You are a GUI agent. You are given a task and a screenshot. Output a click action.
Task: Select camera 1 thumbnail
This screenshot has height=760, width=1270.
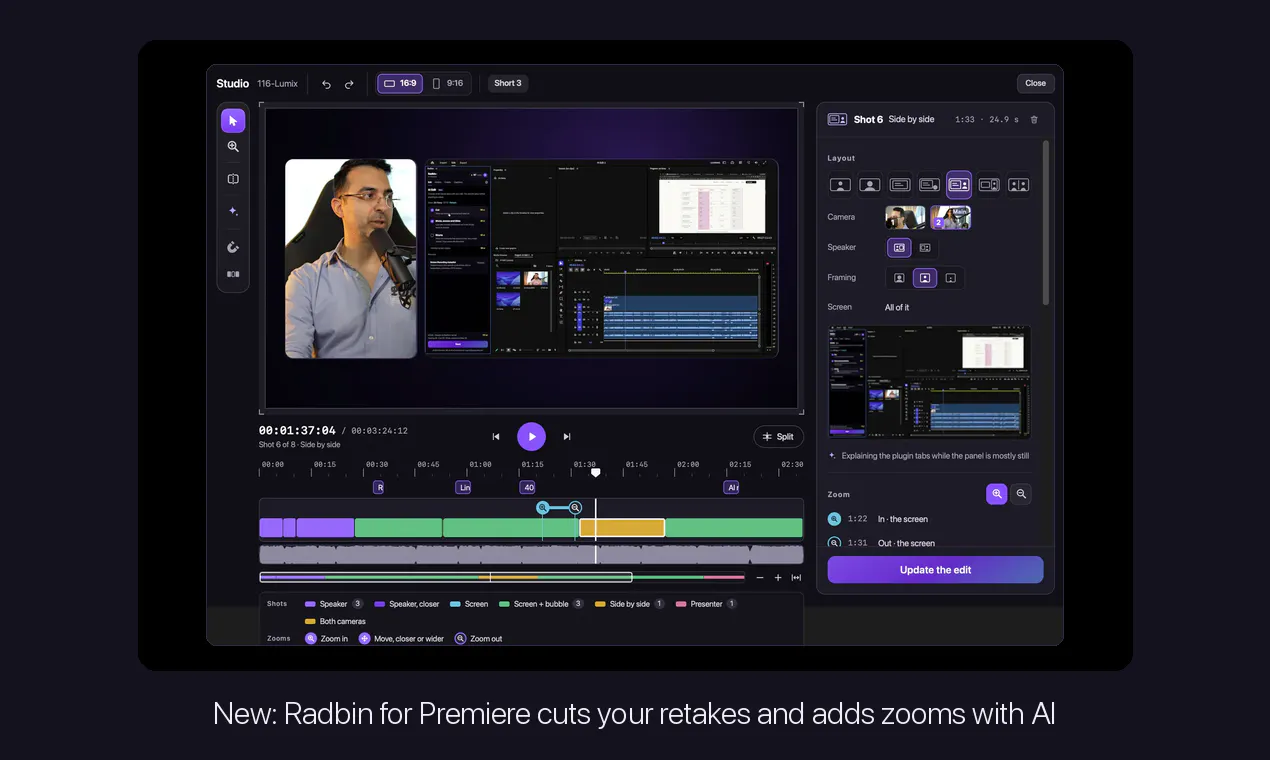click(x=905, y=218)
